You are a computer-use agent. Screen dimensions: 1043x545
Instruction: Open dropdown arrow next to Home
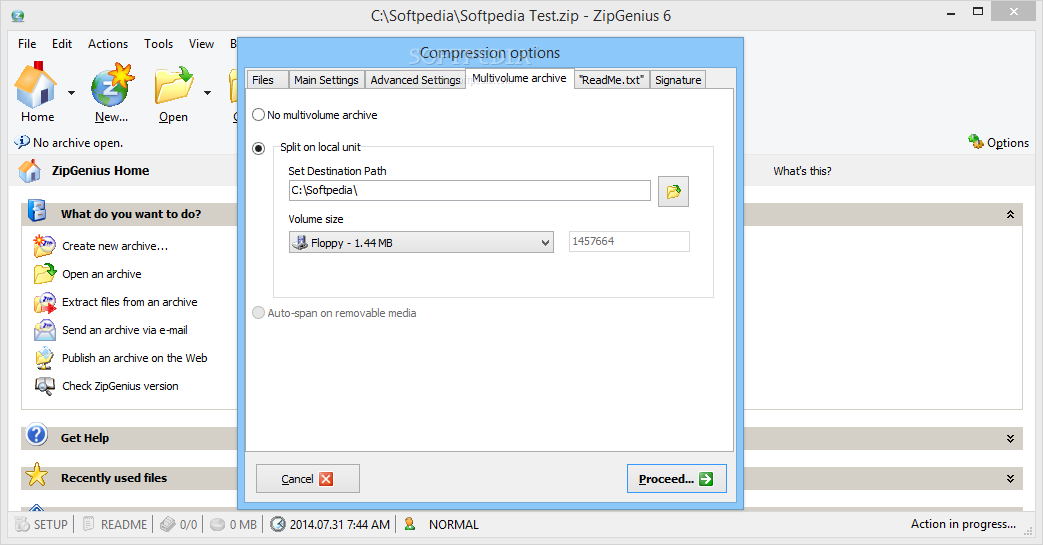(71, 92)
